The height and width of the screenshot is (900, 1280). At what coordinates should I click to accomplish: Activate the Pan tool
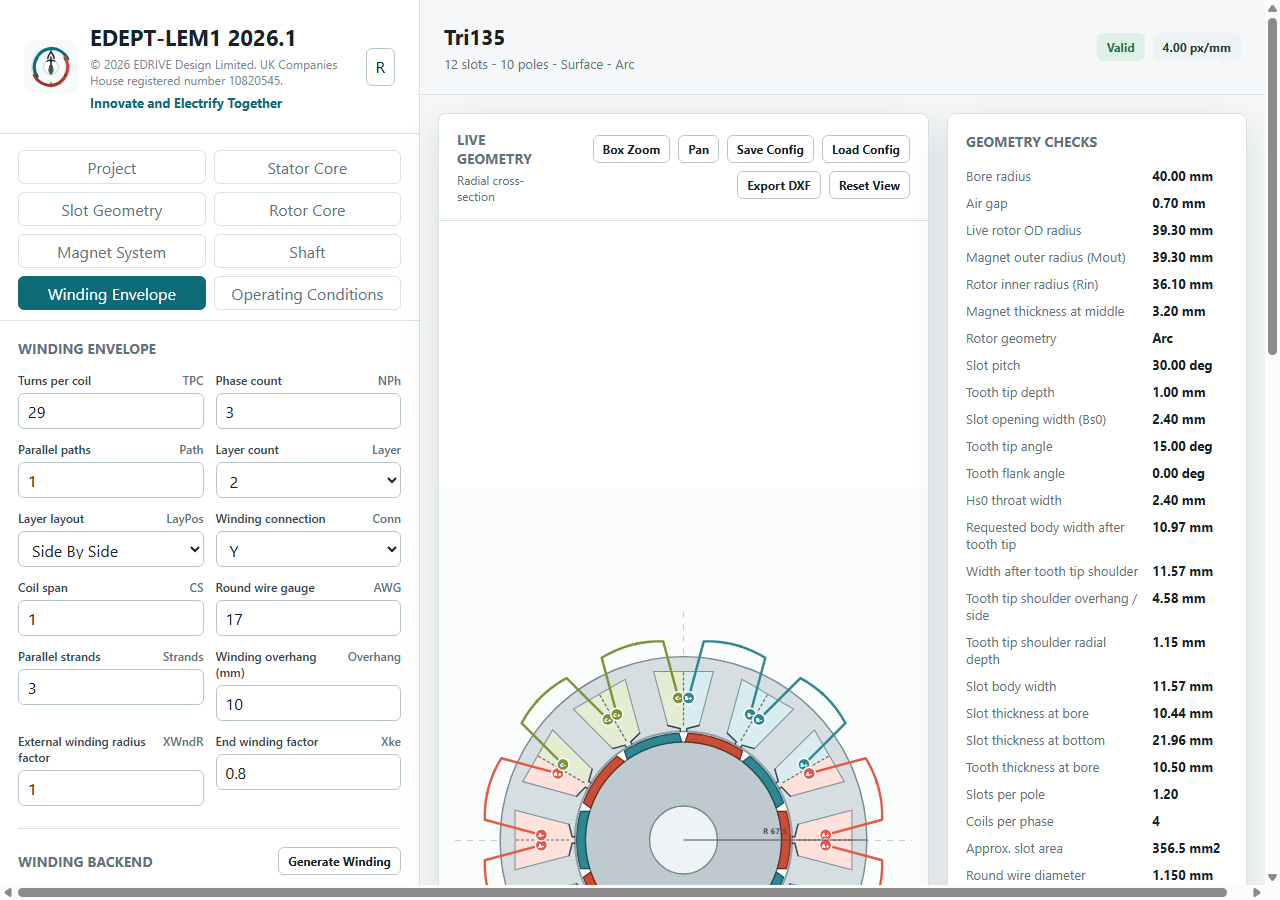click(x=699, y=150)
